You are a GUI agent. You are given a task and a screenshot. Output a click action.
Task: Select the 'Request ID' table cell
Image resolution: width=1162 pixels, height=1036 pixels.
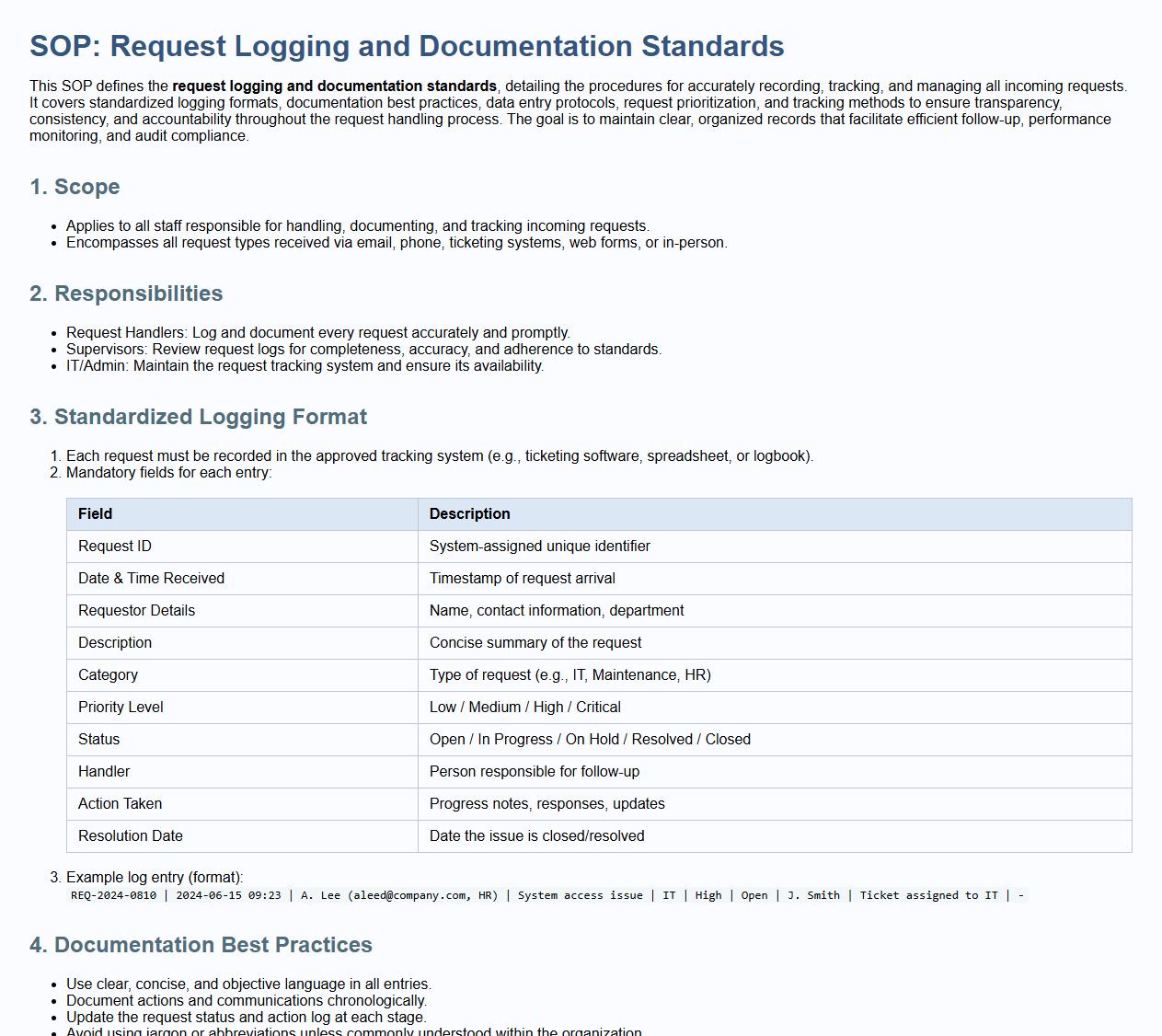pyautogui.click(x=115, y=547)
